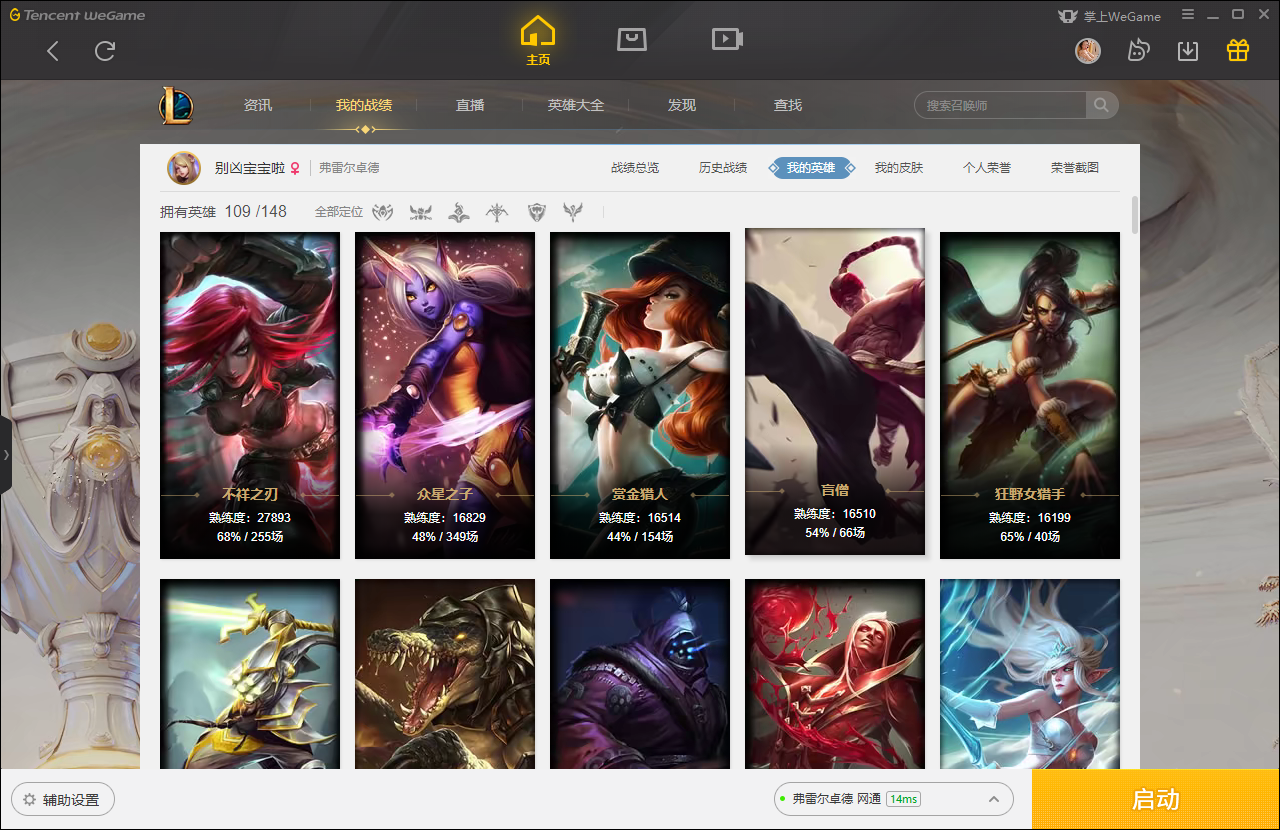Open the red blood-mage hero card in second row

(835, 674)
